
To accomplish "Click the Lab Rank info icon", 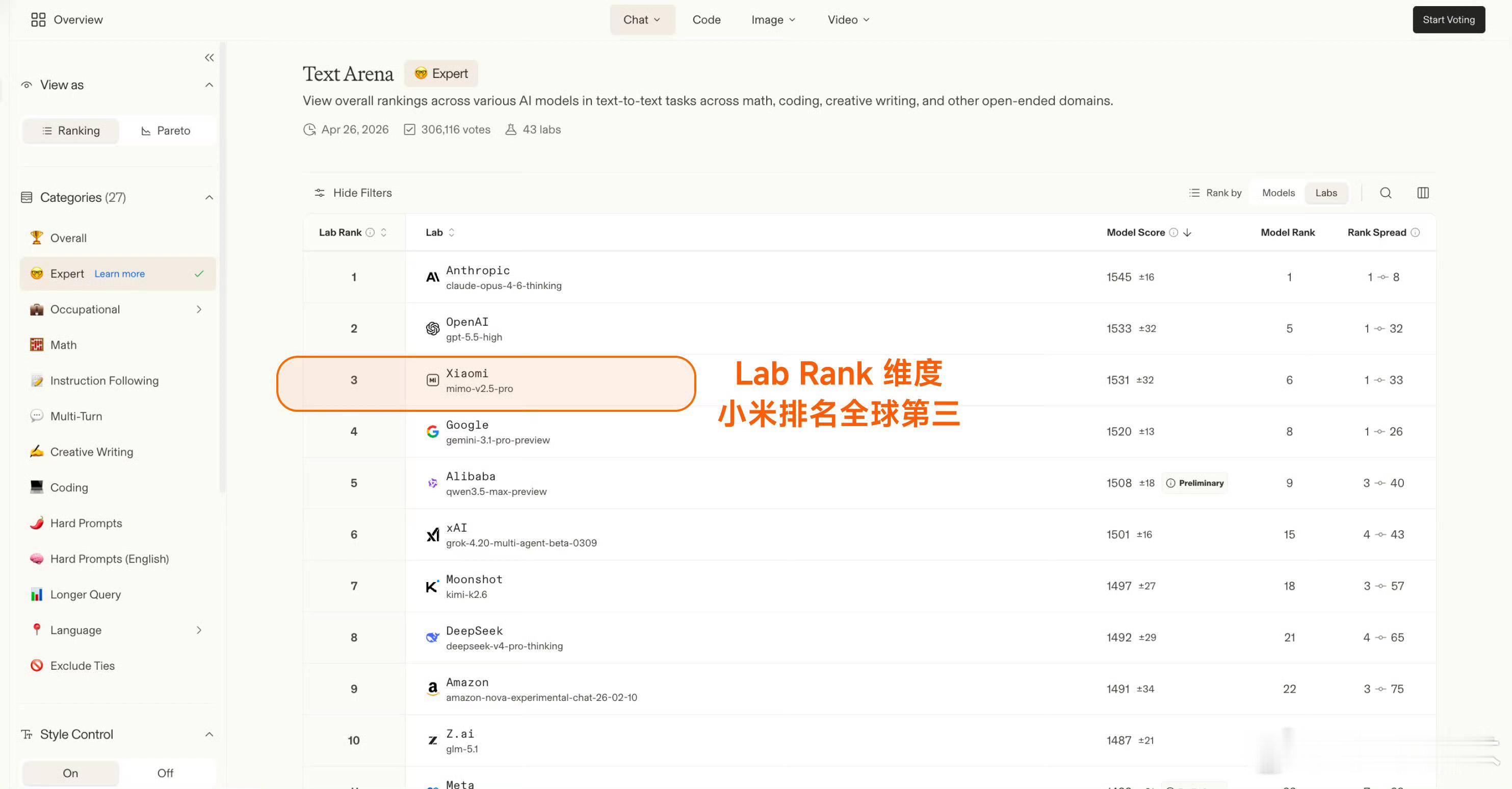I will click(370, 232).
